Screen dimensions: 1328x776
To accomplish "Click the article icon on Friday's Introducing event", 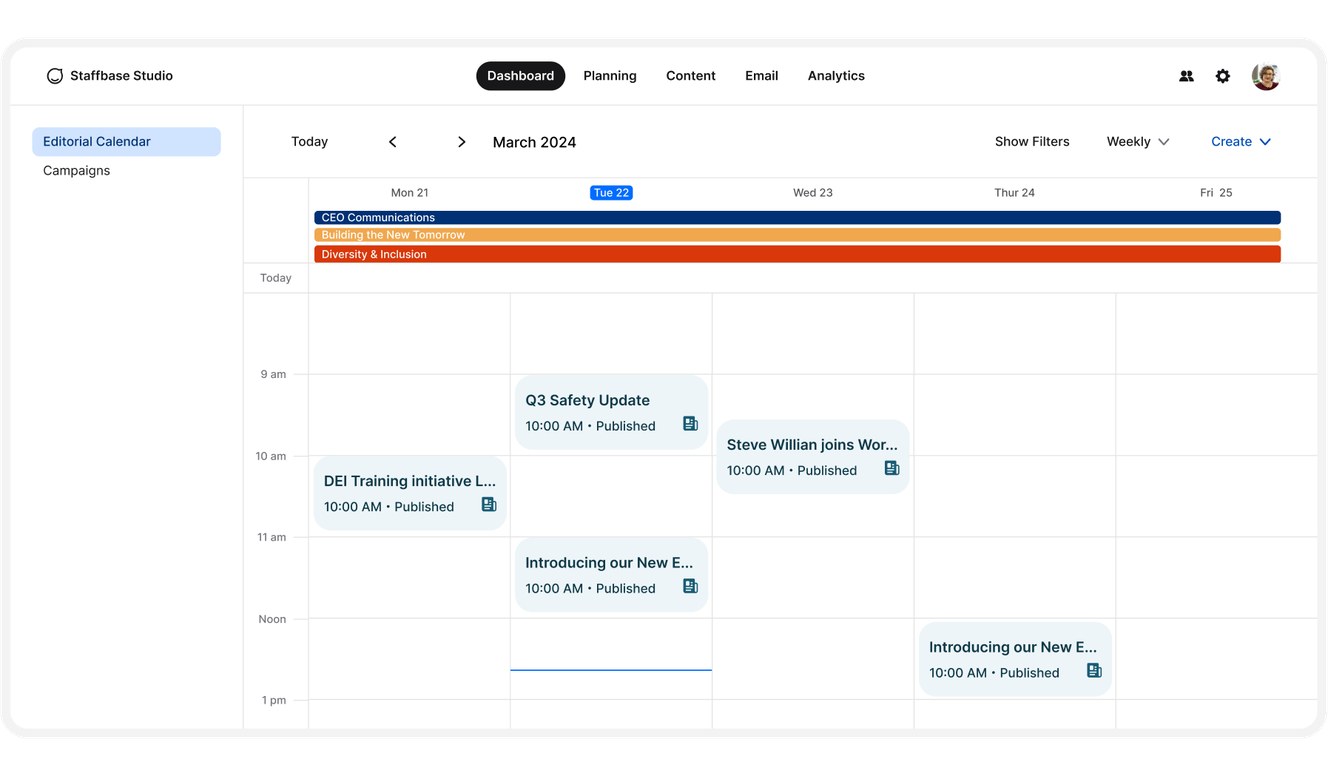I will click(1094, 670).
